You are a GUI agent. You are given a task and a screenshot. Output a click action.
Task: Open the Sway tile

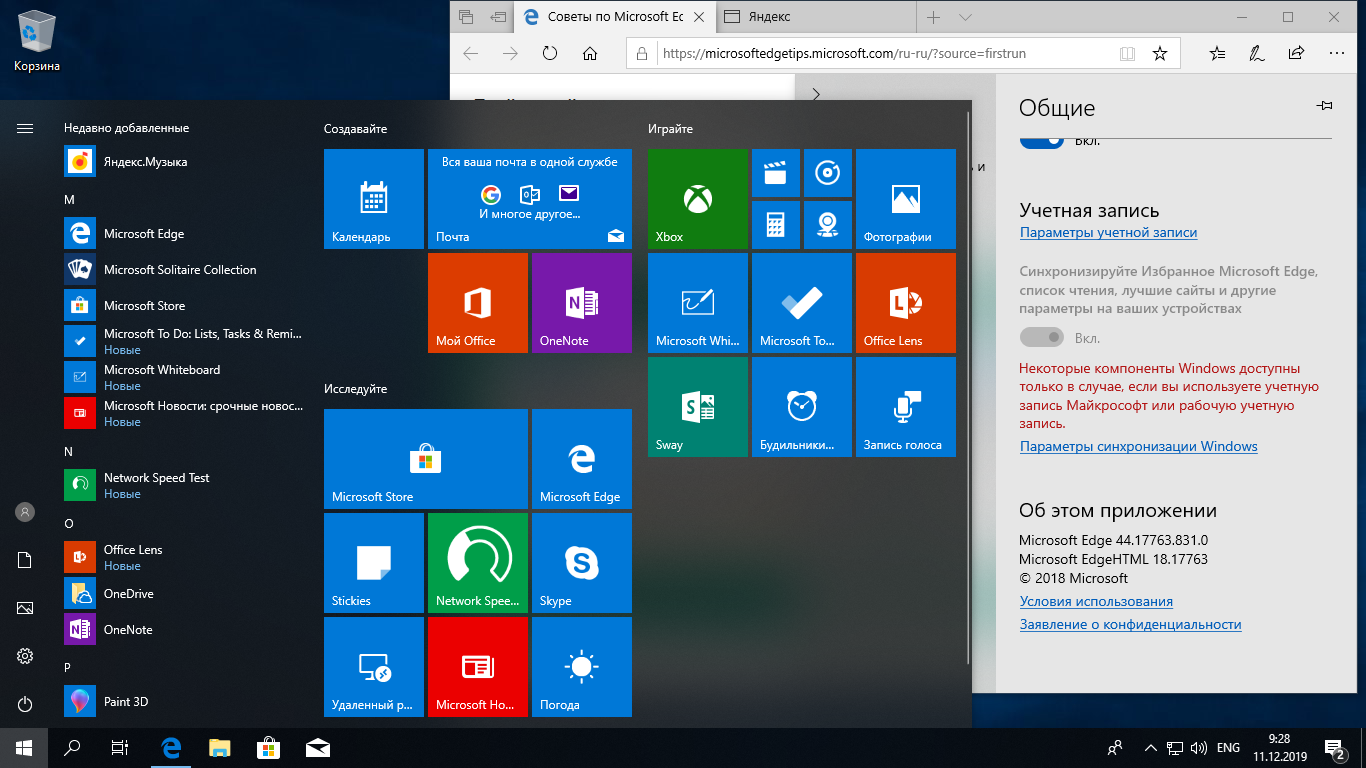coord(698,407)
